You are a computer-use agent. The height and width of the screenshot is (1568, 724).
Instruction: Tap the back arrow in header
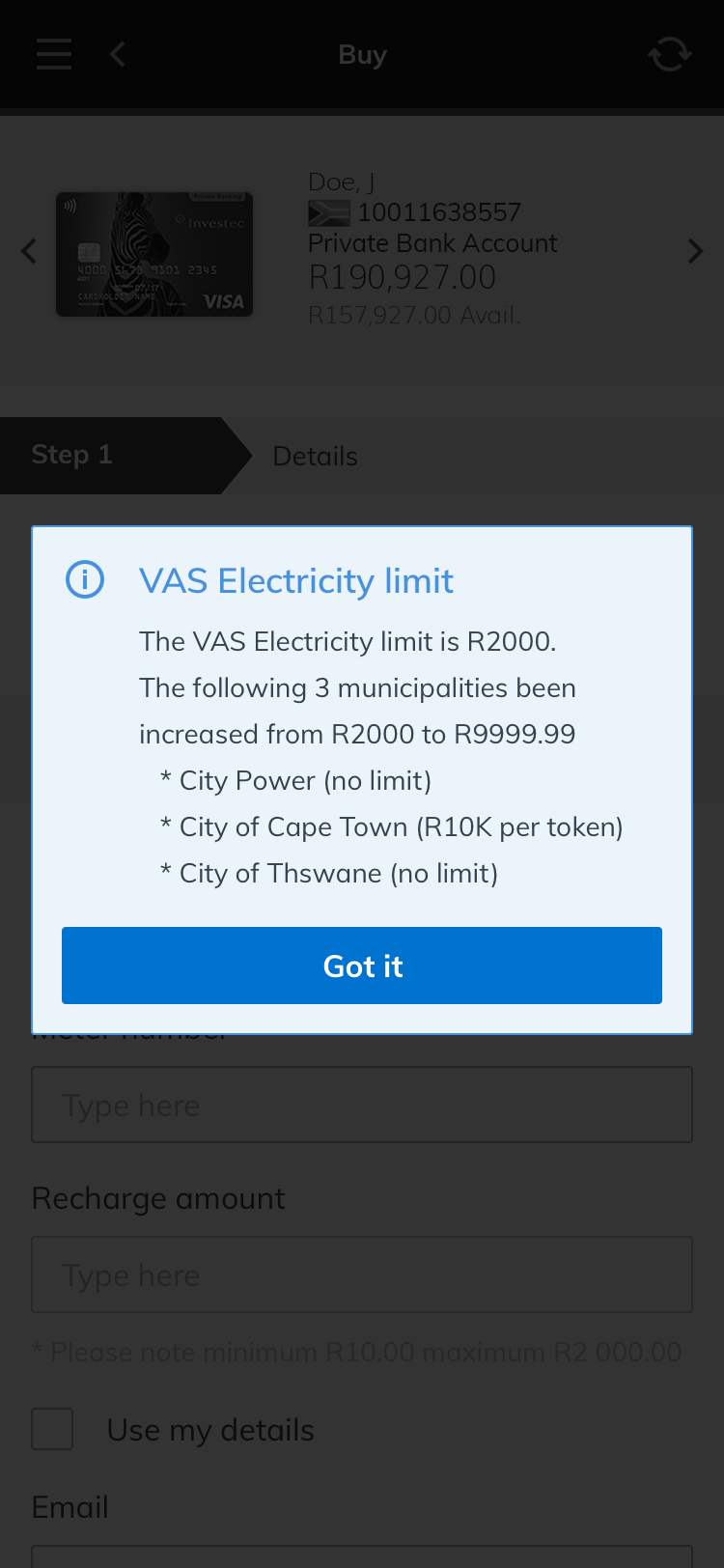(118, 55)
